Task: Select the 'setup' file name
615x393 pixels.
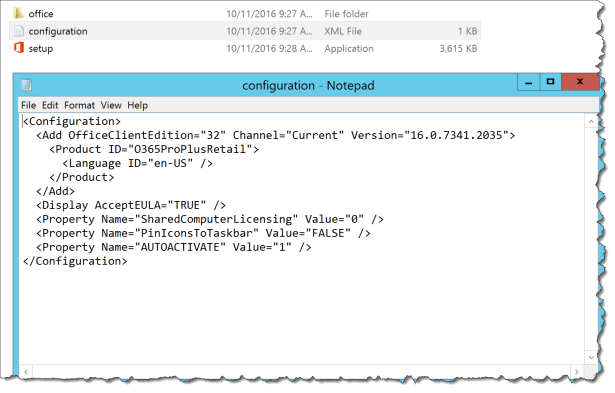Action: point(40,49)
